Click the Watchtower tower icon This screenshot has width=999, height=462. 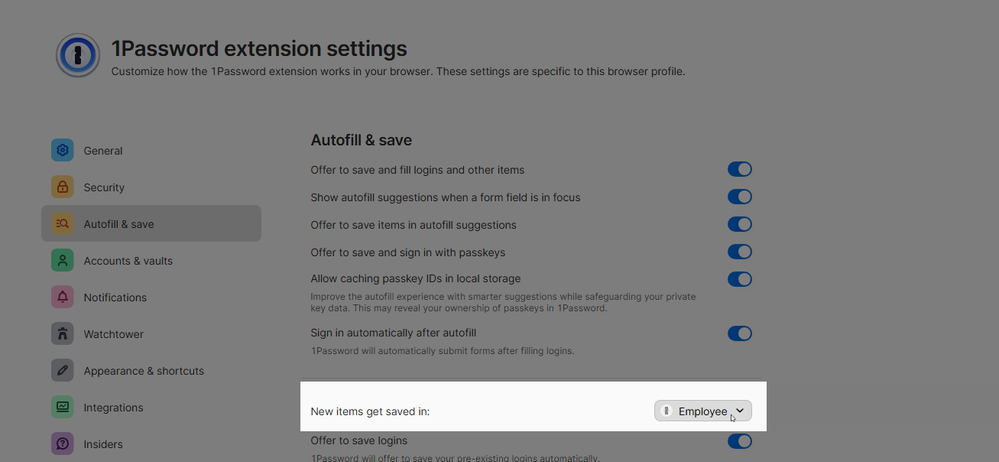pos(63,334)
